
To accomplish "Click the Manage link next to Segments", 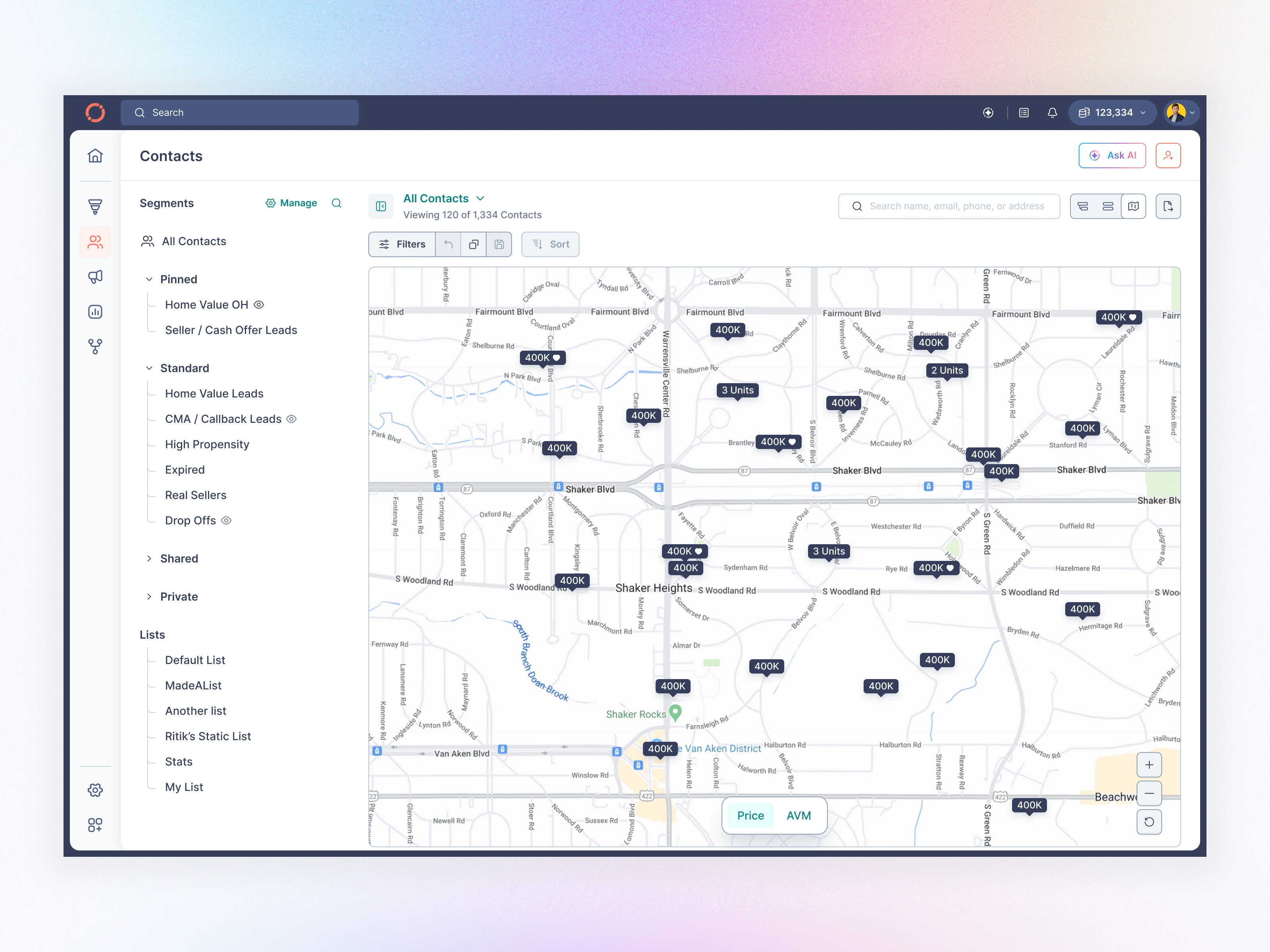I will 292,203.
